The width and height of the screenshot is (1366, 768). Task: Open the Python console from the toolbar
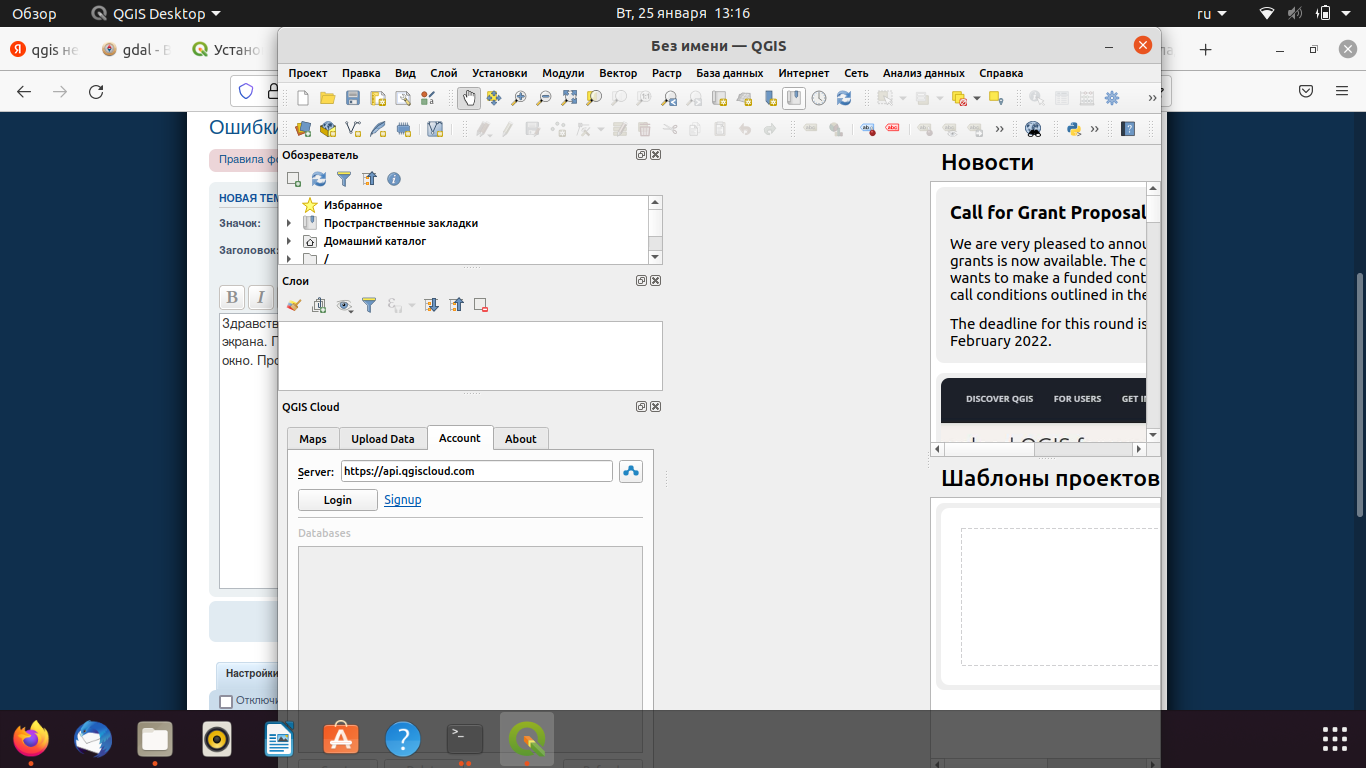pyautogui.click(x=1074, y=129)
